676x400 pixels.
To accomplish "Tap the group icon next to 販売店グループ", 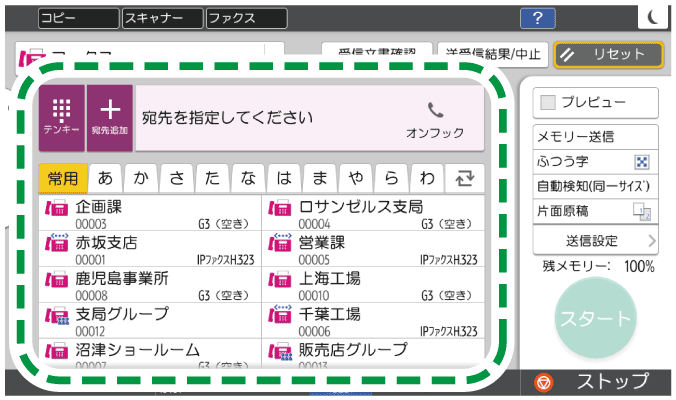I will pyautogui.click(x=280, y=351).
